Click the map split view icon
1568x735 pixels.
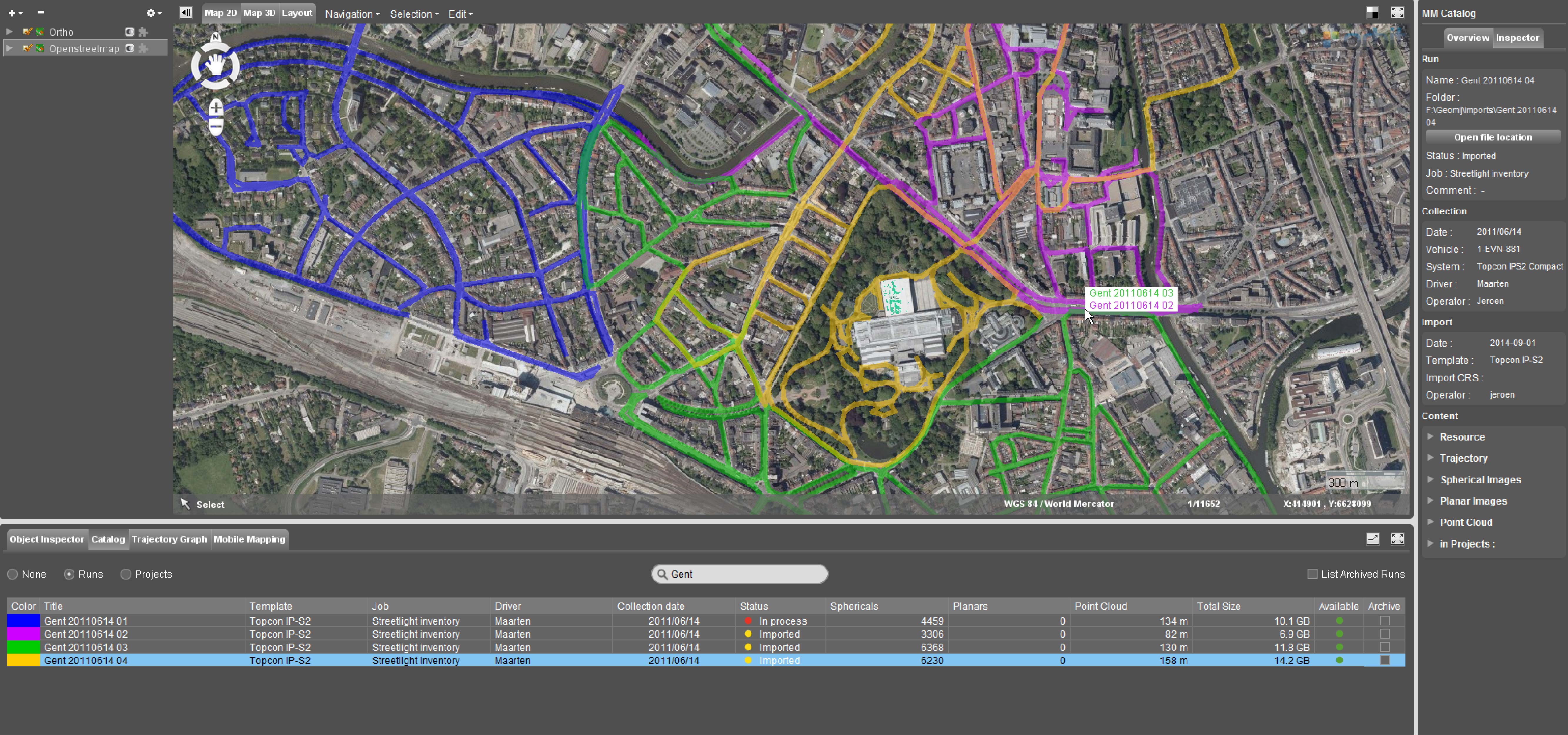pyautogui.click(x=1372, y=13)
